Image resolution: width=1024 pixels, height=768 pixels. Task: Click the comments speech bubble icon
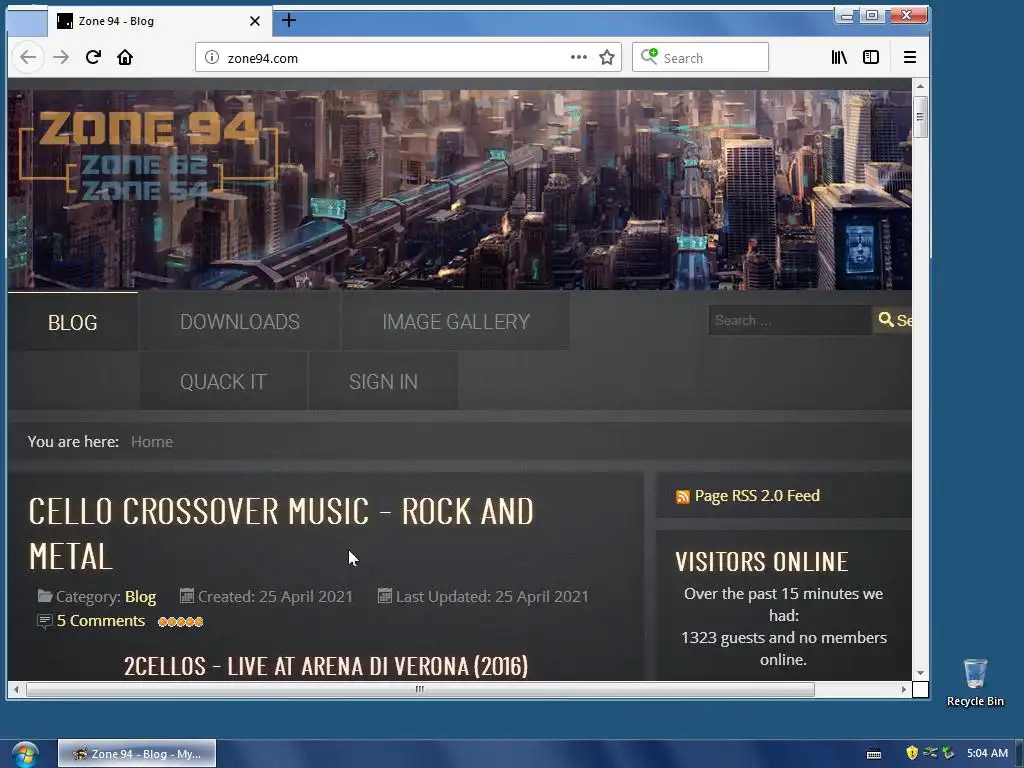44,621
